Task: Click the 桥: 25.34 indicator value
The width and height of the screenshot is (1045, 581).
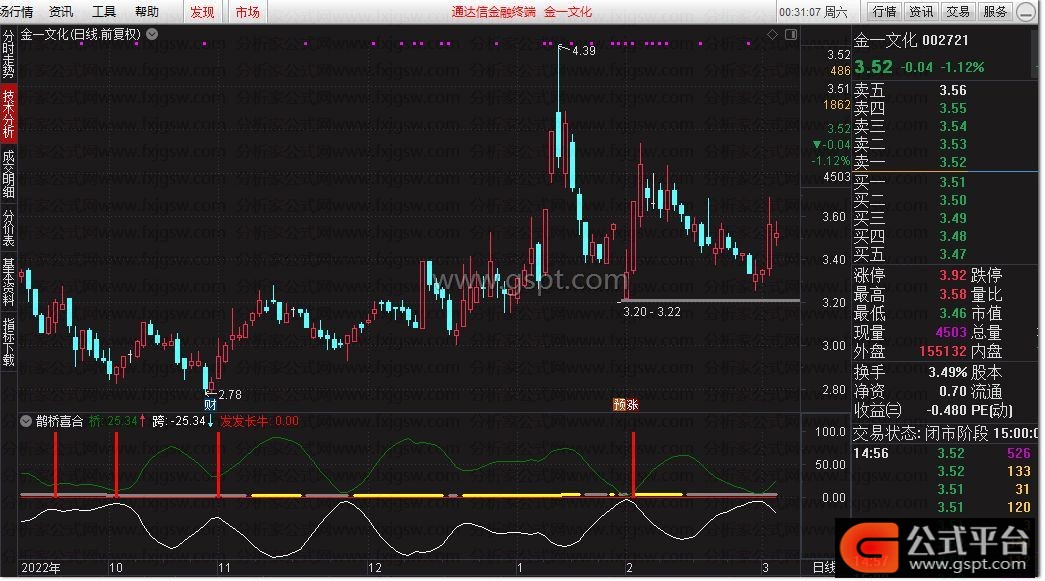Action: click(113, 421)
